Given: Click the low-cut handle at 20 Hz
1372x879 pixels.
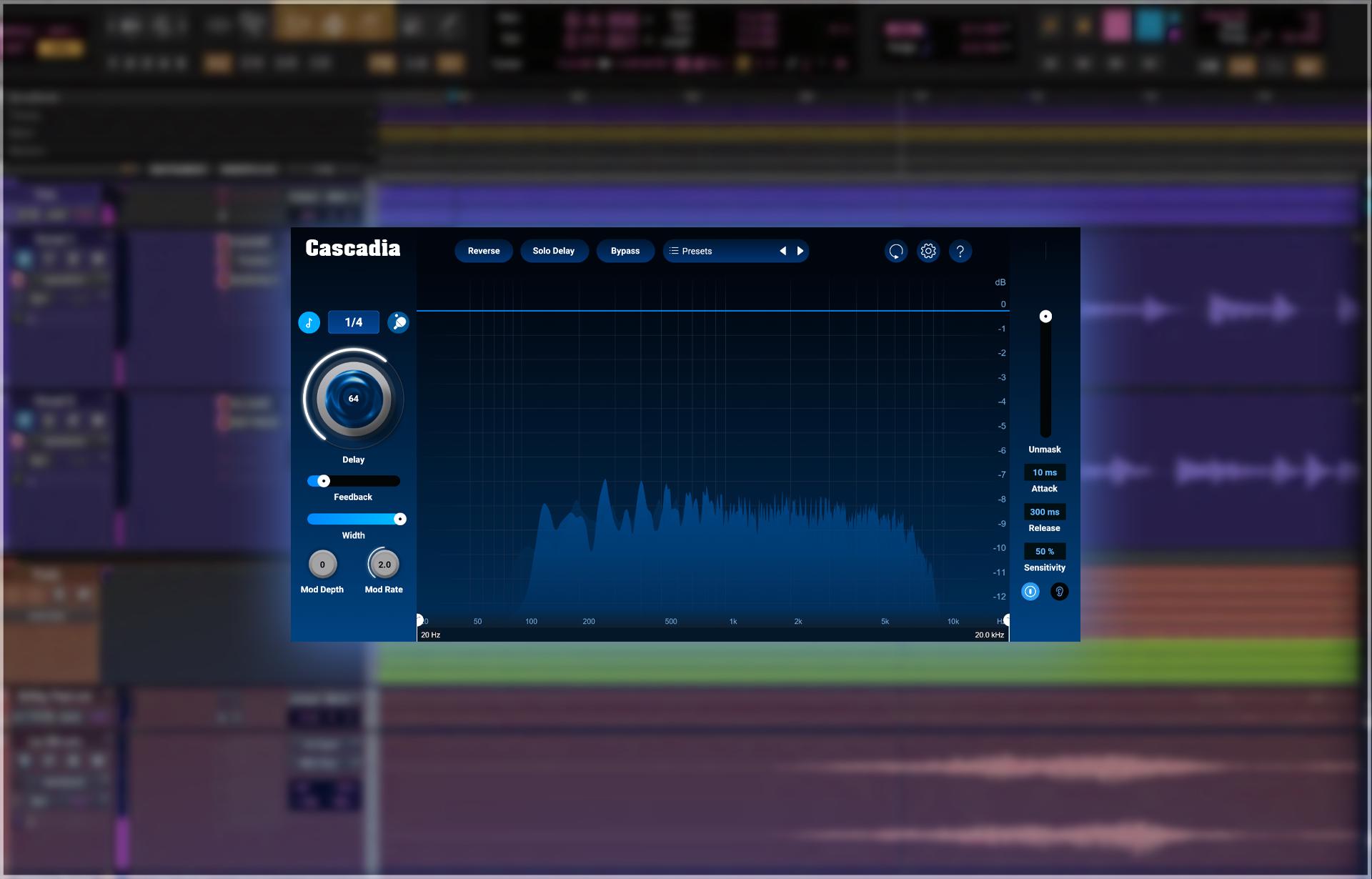Looking at the screenshot, I should (x=419, y=620).
